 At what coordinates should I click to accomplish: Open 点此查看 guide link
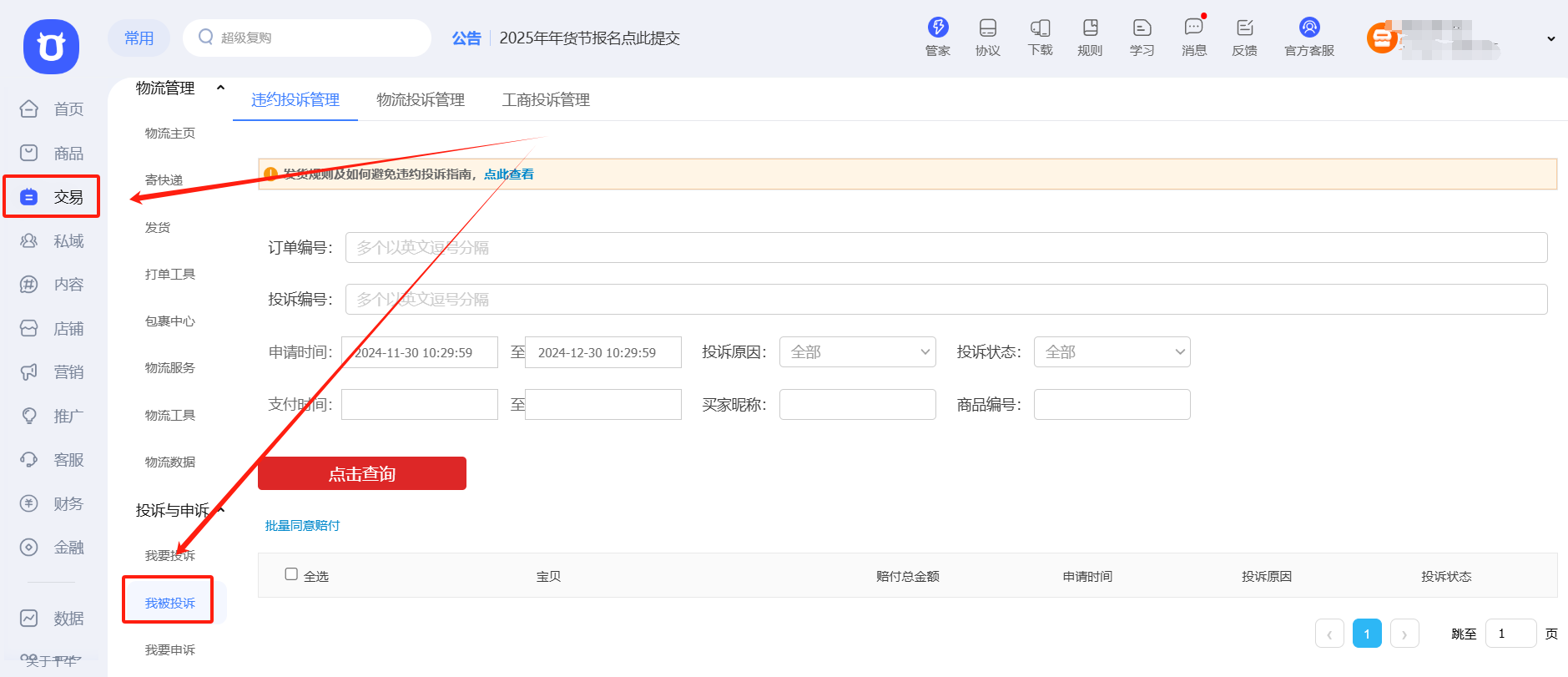pos(509,174)
